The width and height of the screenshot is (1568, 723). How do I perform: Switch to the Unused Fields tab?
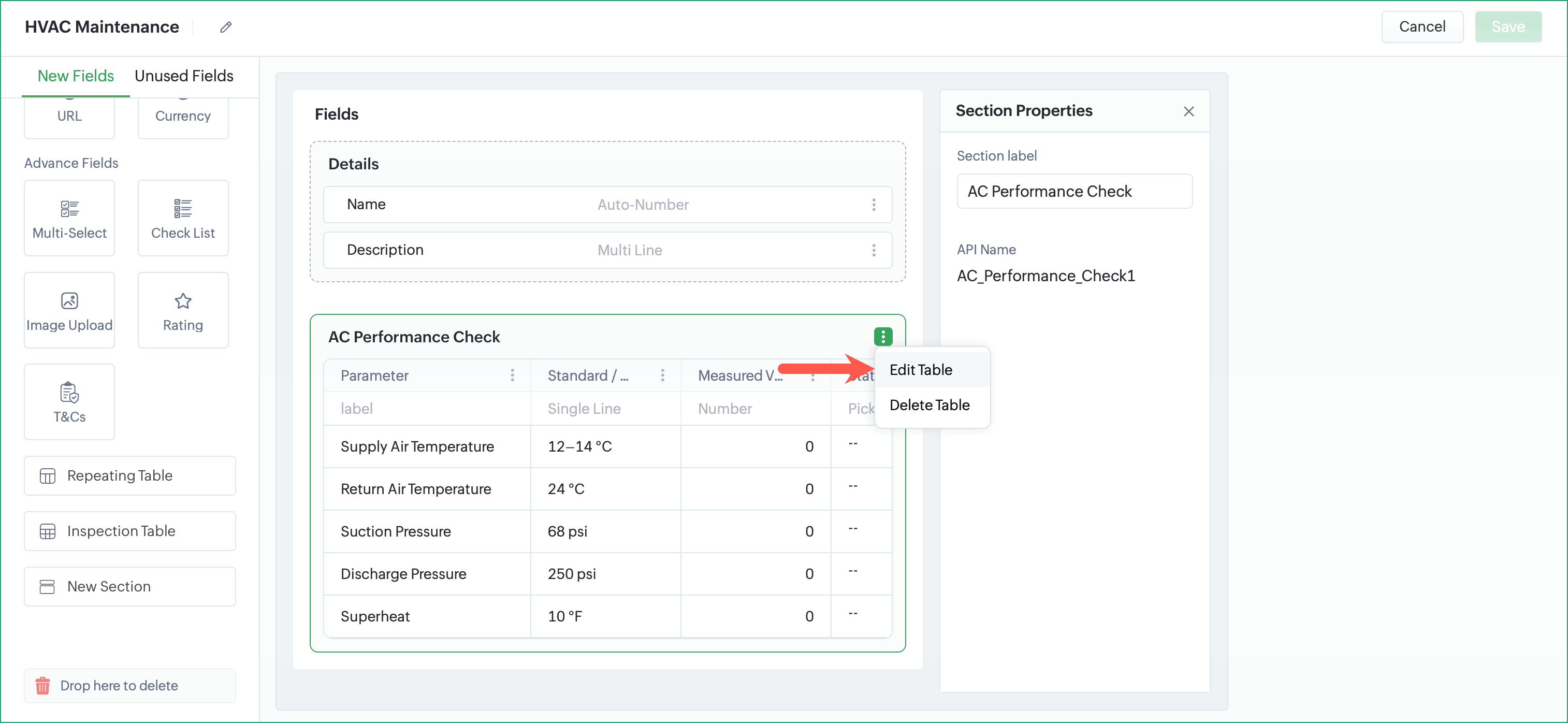click(184, 76)
